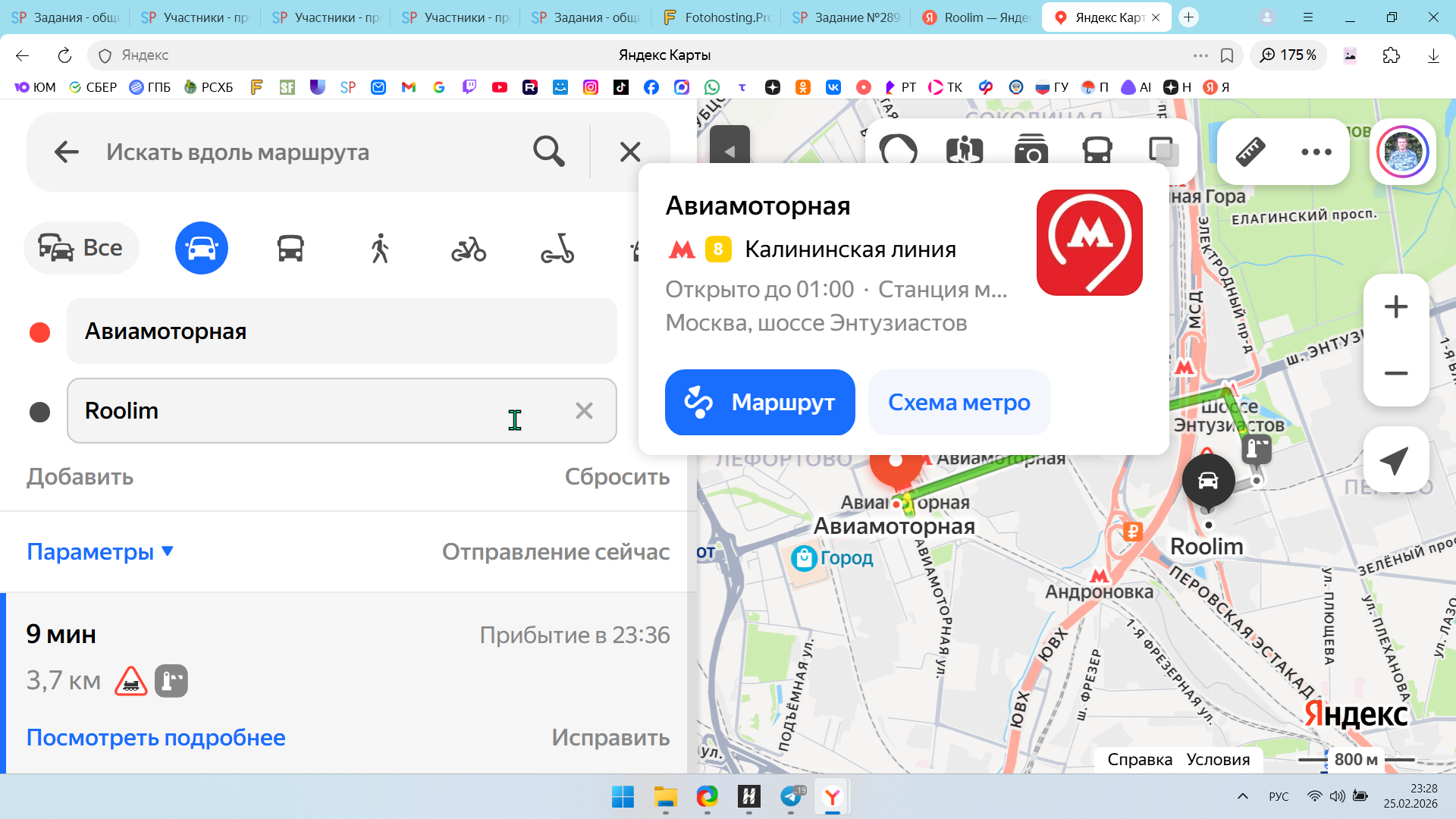Screen dimensions: 1456x819
Task: Collapse the side panel with arrow
Action: 730,150
